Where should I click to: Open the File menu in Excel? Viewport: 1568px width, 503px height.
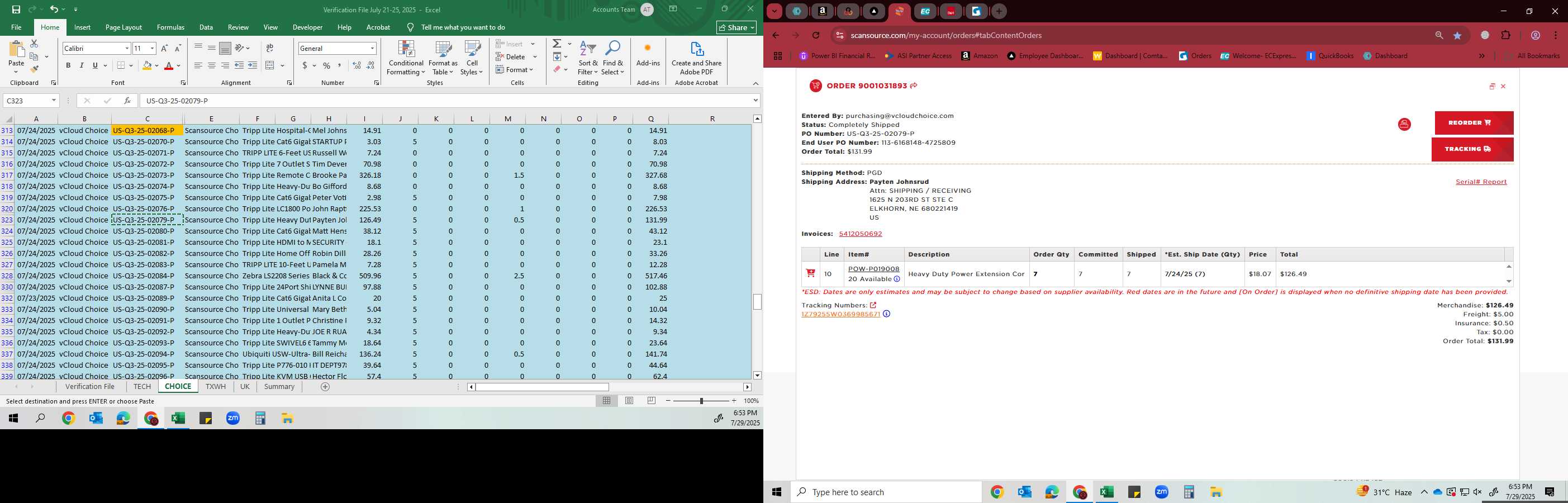click(16, 27)
